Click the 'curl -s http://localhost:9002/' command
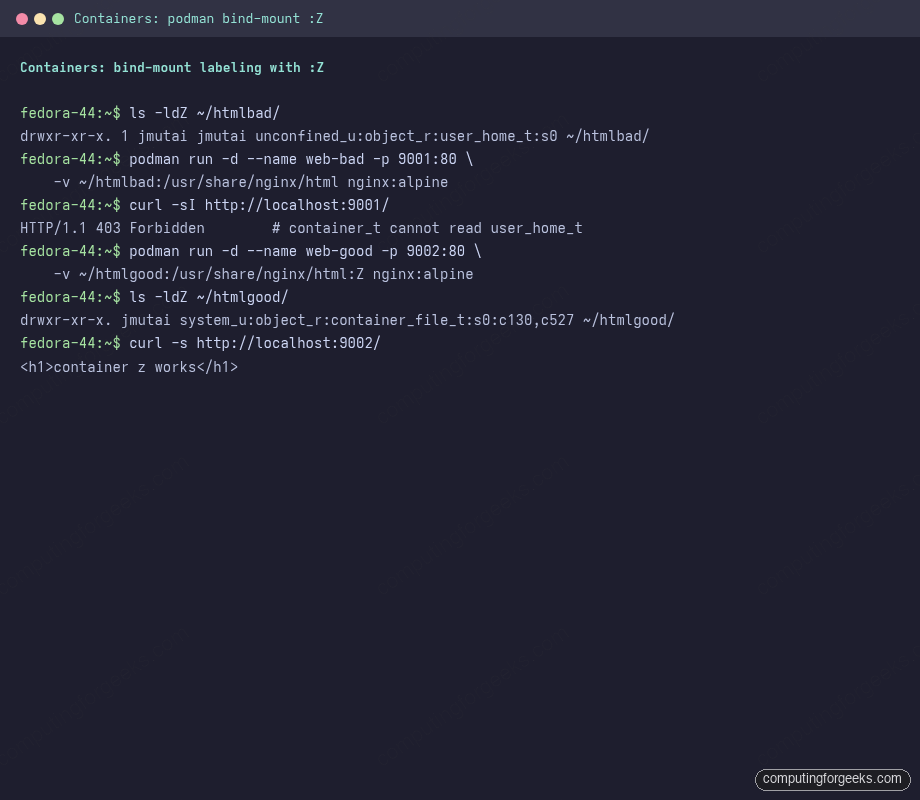 (255, 343)
